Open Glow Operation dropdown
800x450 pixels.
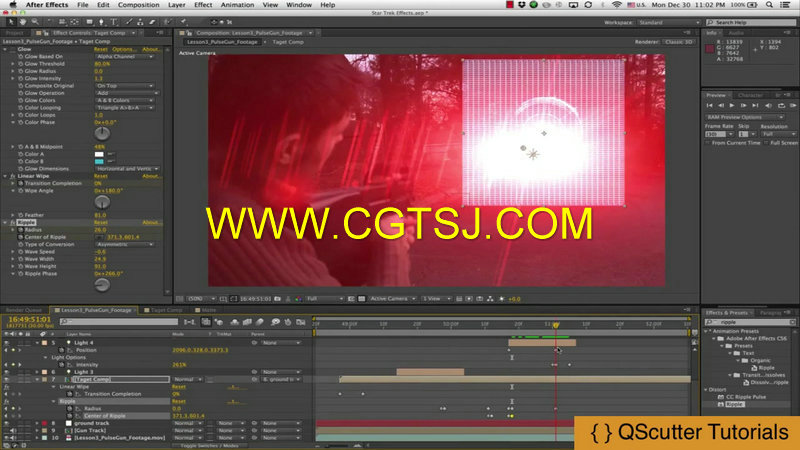coord(127,93)
